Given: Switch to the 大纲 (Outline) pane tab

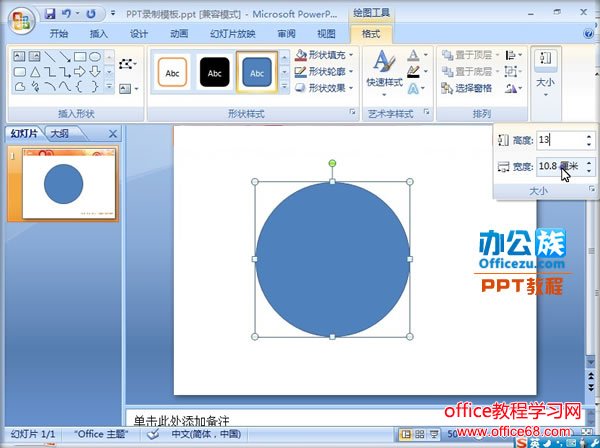Looking at the screenshot, I should pos(60,134).
